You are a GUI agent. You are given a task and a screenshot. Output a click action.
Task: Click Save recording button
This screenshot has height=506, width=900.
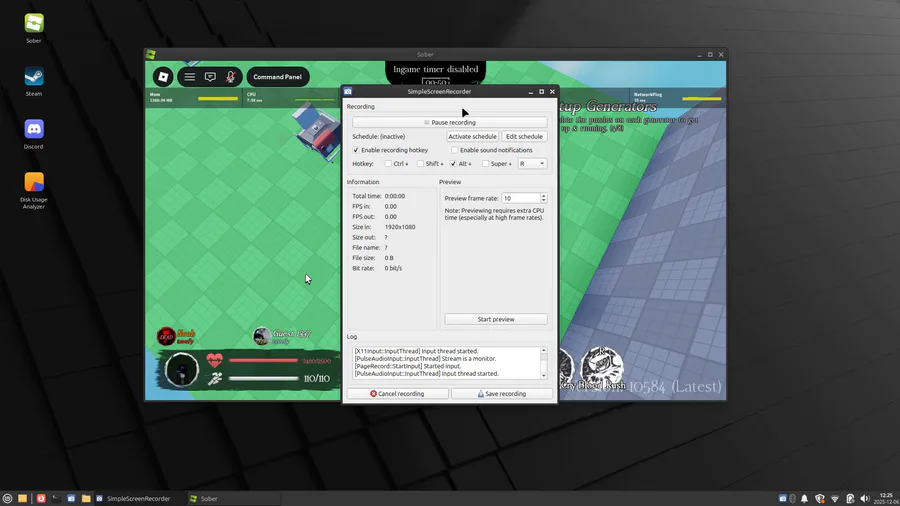pyautogui.click(x=502, y=394)
